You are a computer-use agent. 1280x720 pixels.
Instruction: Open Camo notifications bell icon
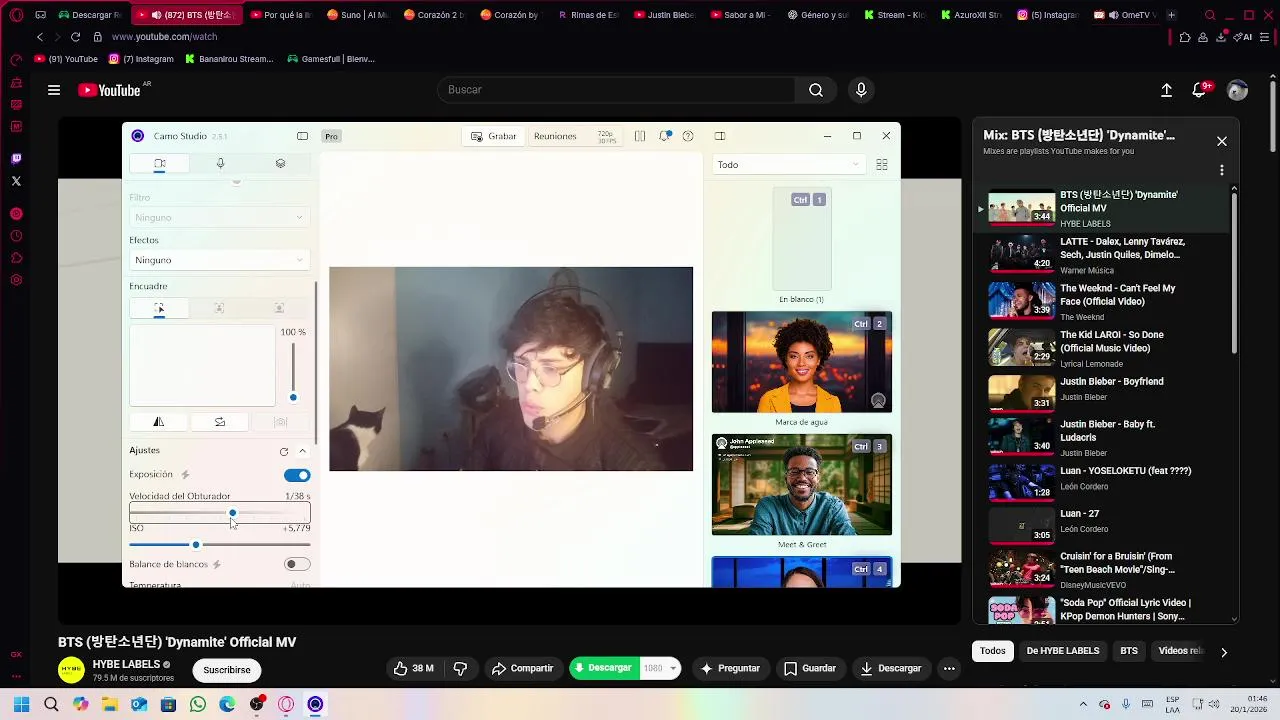pos(665,136)
